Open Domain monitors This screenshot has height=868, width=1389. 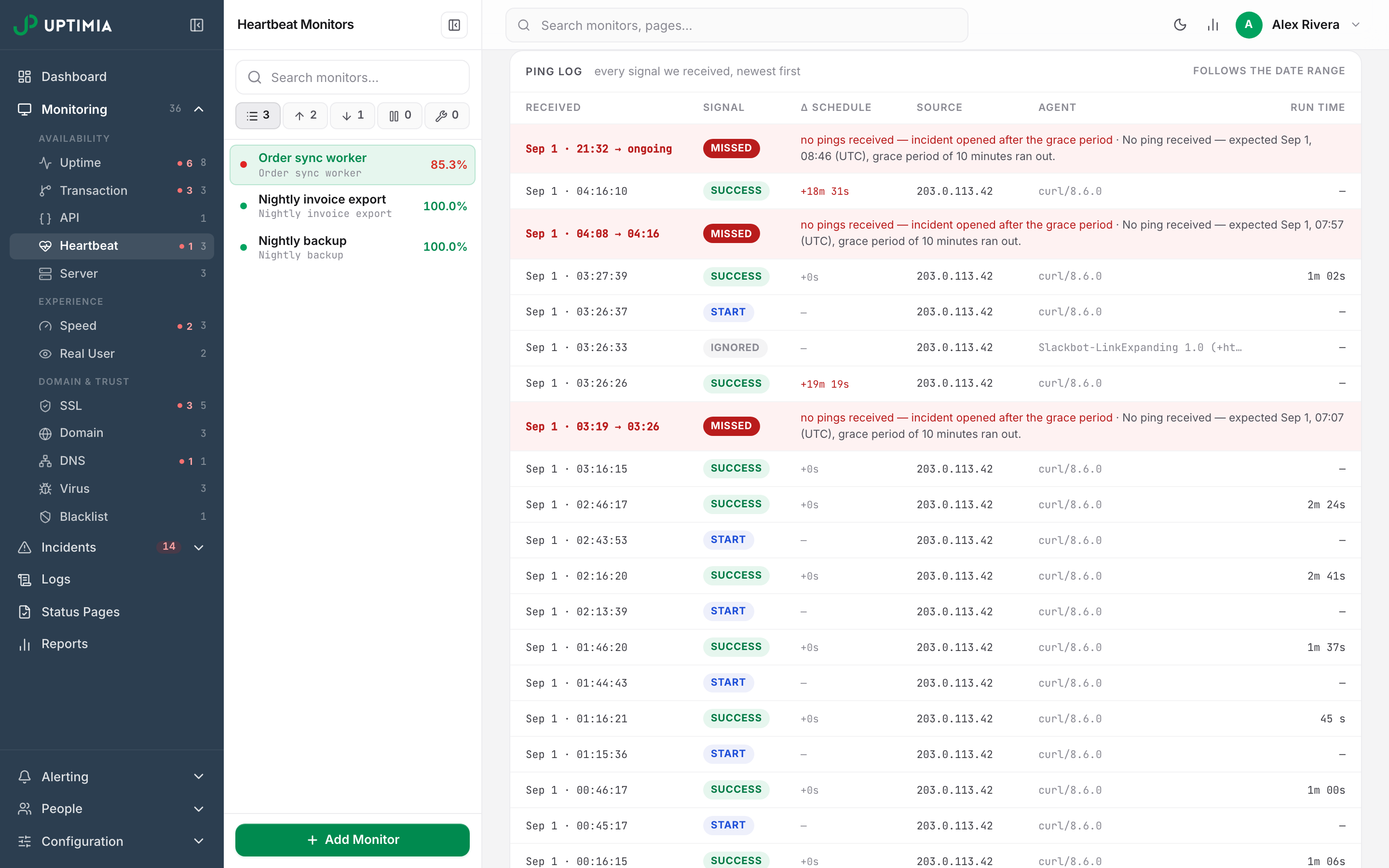tap(112, 433)
